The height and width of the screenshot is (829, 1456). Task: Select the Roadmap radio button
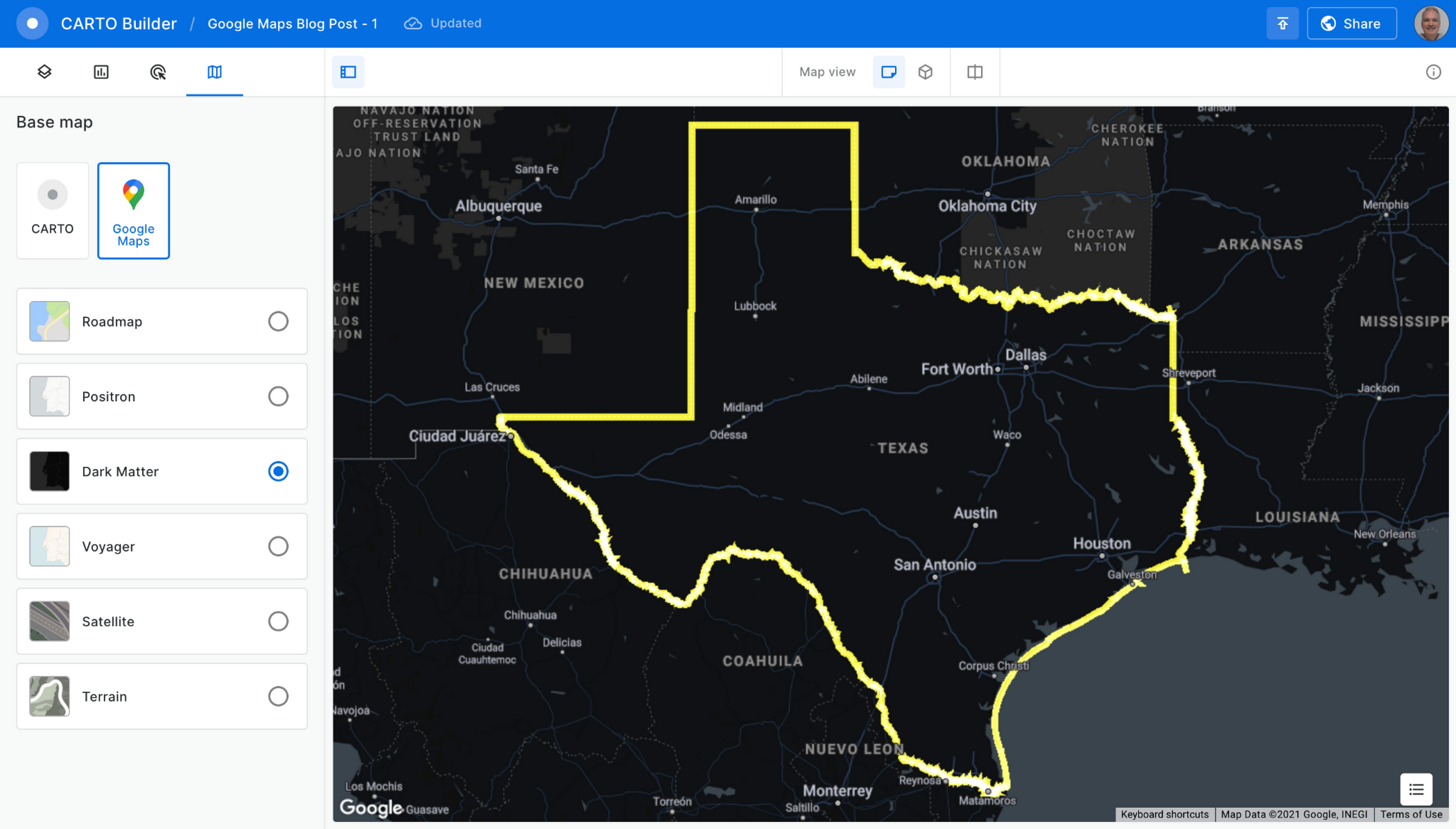click(x=278, y=321)
